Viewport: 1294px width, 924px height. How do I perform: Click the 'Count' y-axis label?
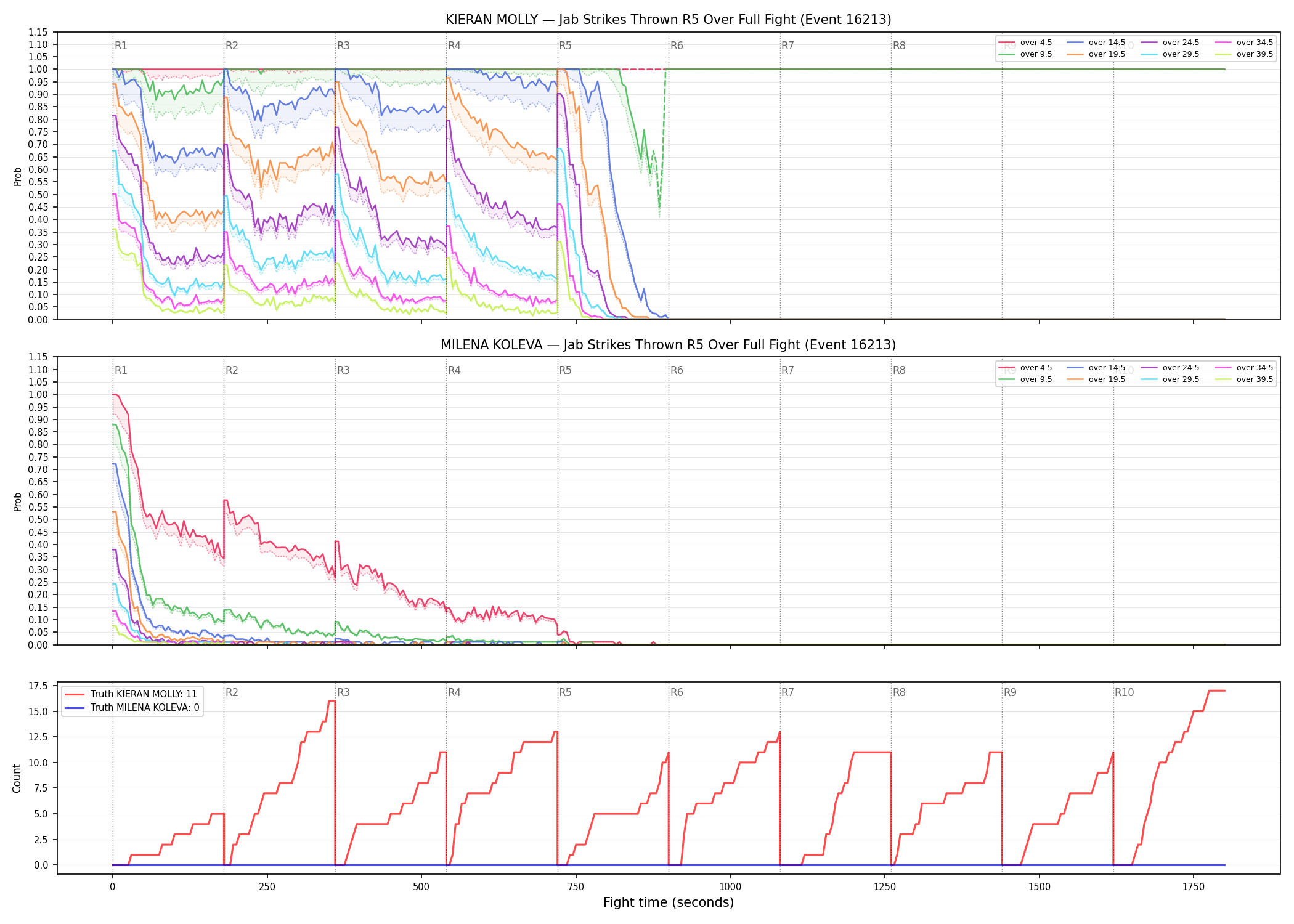(17, 778)
